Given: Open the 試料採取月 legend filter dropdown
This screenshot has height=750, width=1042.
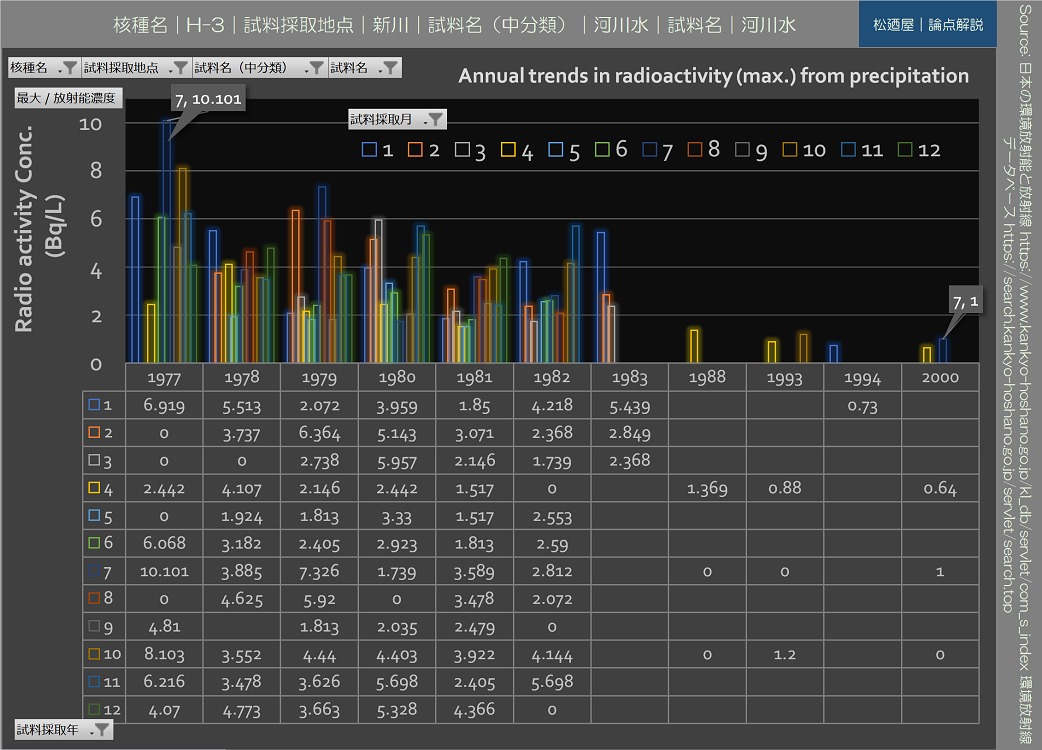Looking at the screenshot, I should (x=397, y=120).
